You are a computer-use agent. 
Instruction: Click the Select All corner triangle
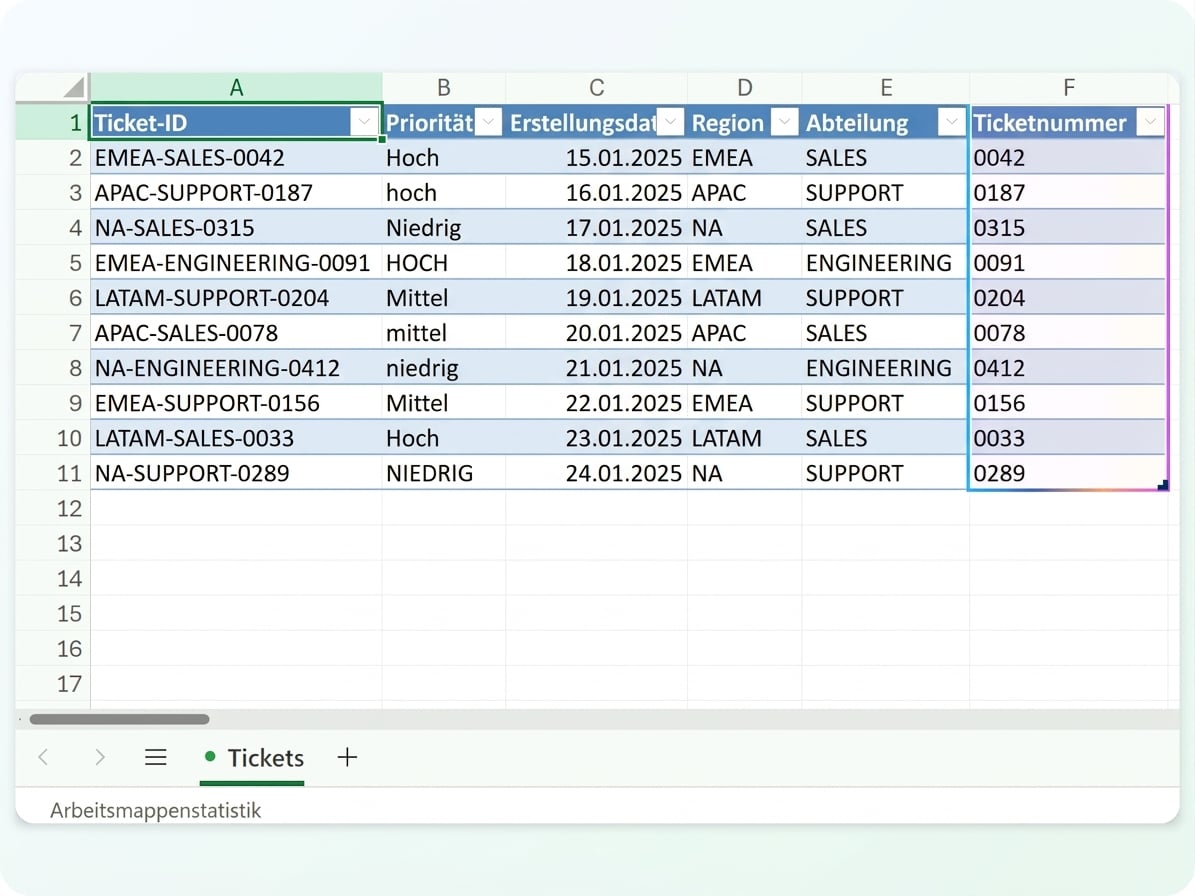(x=74, y=87)
